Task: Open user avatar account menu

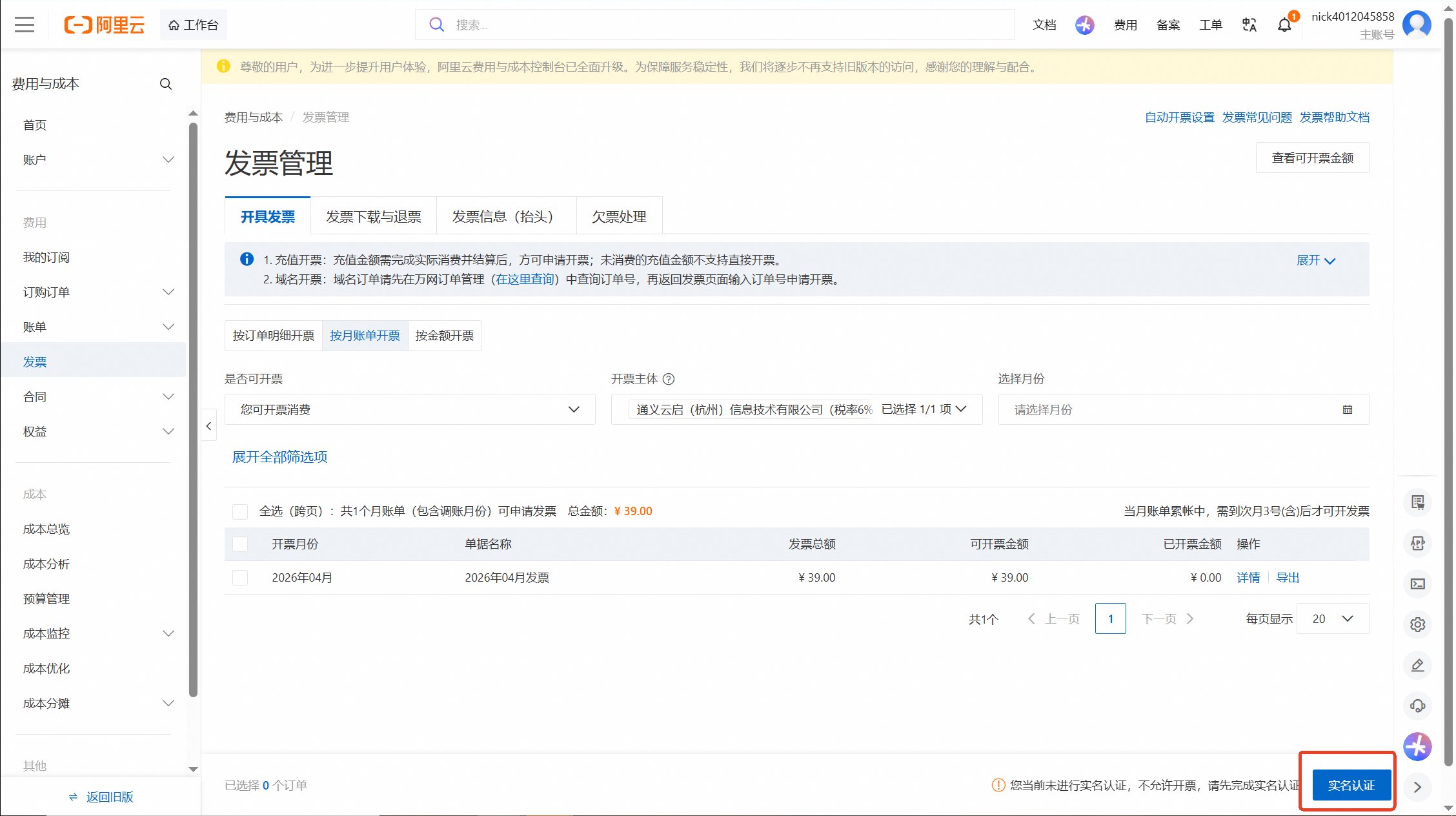Action: (1417, 25)
